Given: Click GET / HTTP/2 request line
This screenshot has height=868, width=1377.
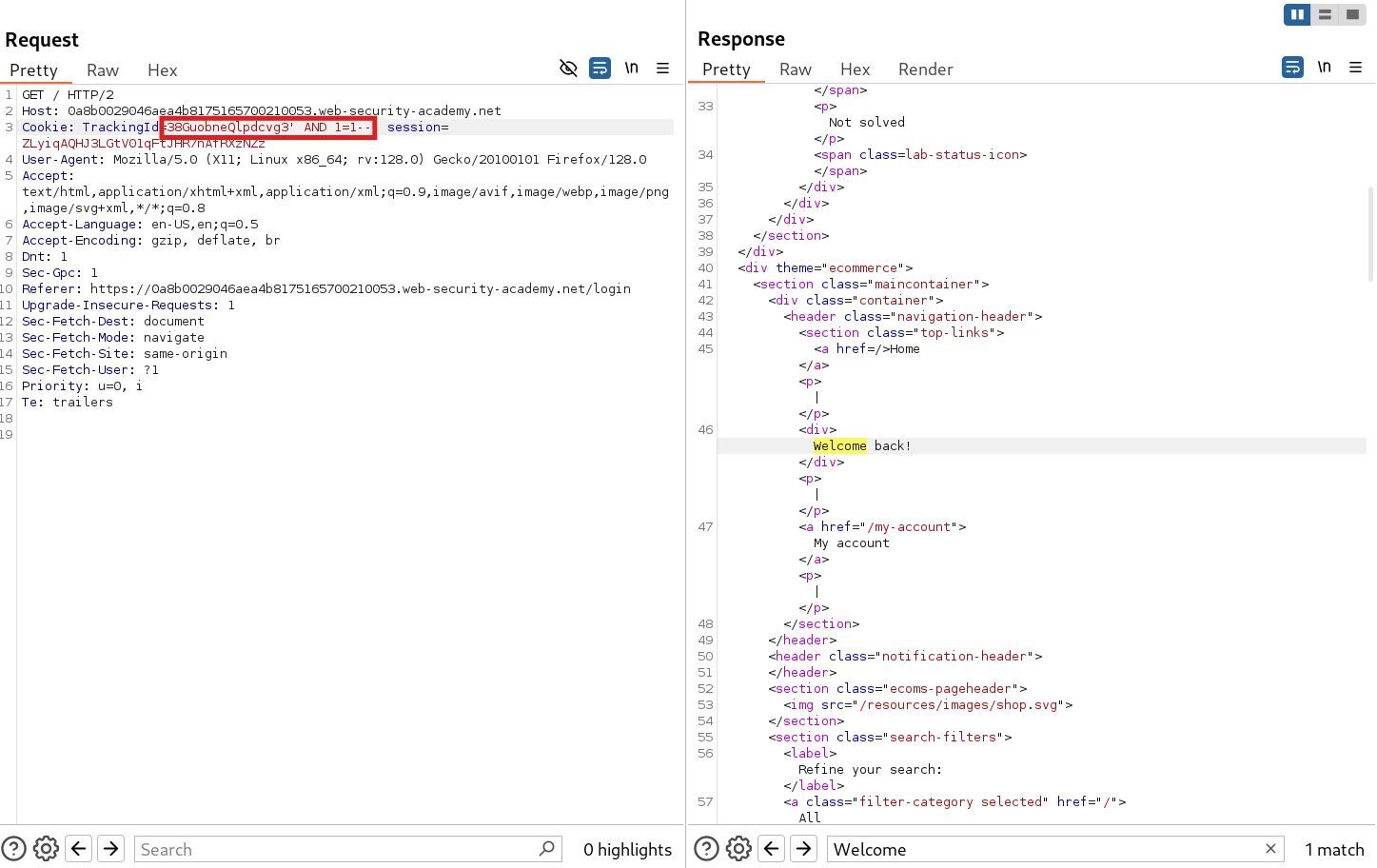Looking at the screenshot, I should click(x=68, y=94).
